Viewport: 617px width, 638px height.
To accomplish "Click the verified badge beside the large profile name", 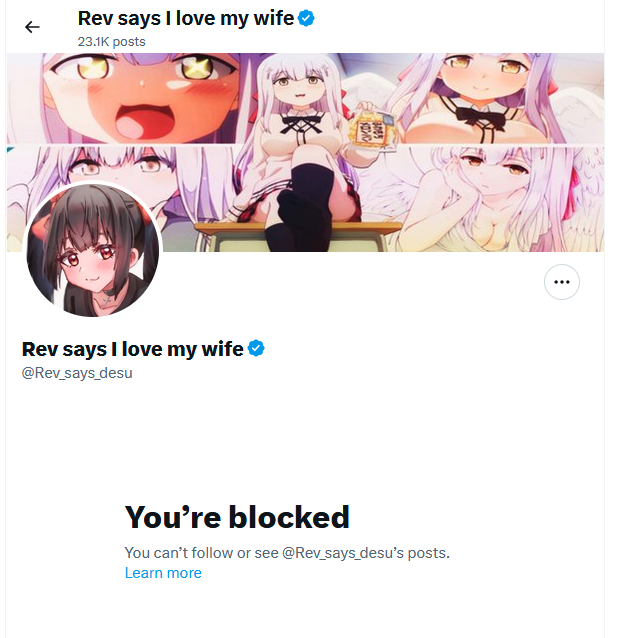I will pos(256,348).
